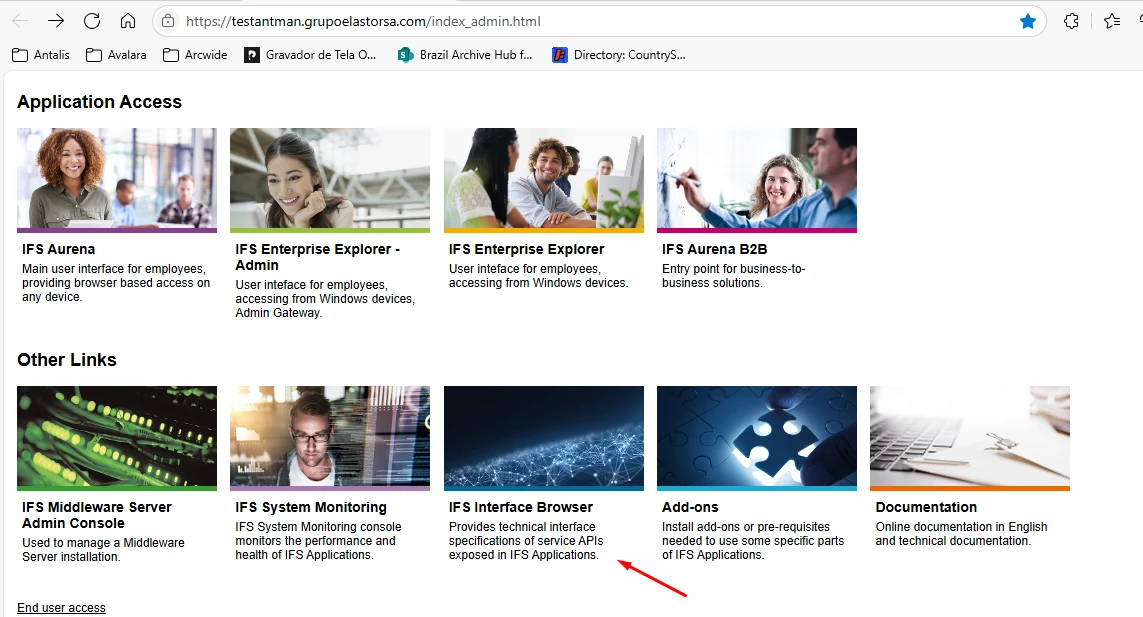Screen dimensions: 1143x617
Task: Open Gravador de Tela bookmark
Action: coord(310,55)
